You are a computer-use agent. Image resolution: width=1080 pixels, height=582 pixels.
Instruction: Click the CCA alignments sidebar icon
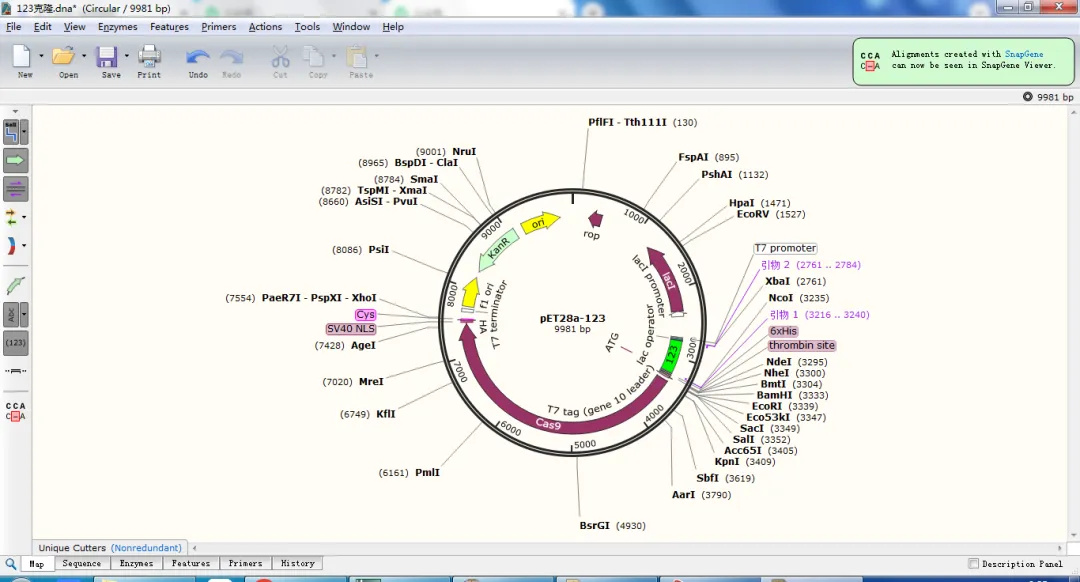pos(15,411)
